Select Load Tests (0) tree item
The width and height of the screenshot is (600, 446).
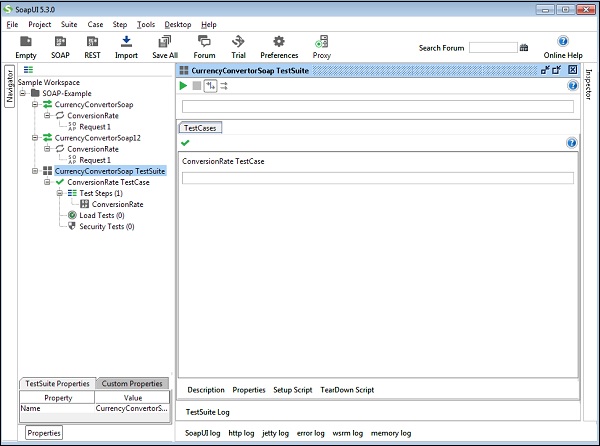tap(102, 215)
